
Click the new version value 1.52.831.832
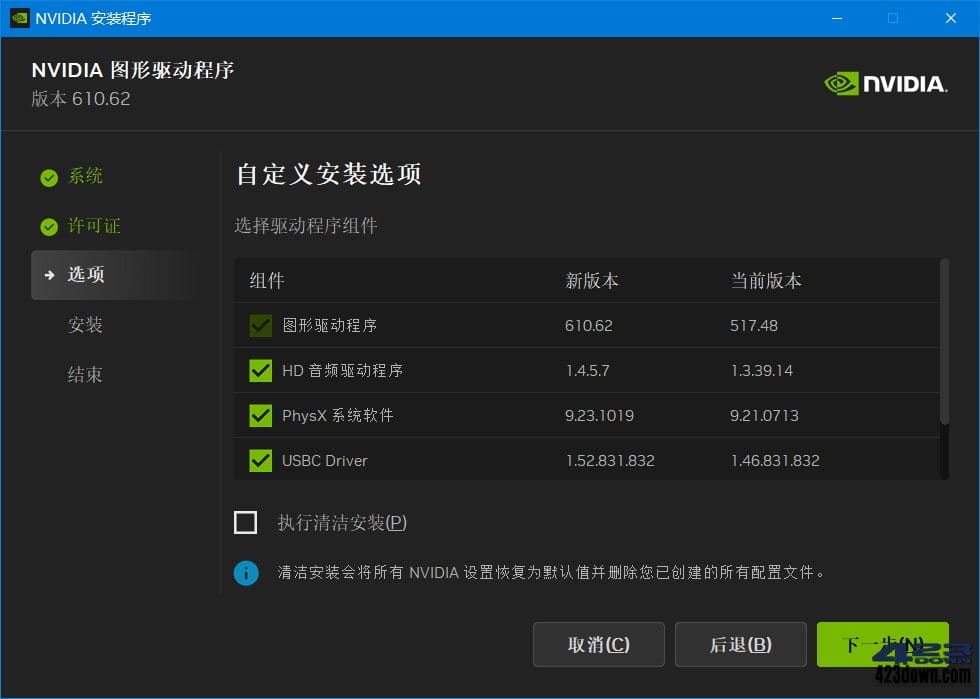tap(610, 461)
